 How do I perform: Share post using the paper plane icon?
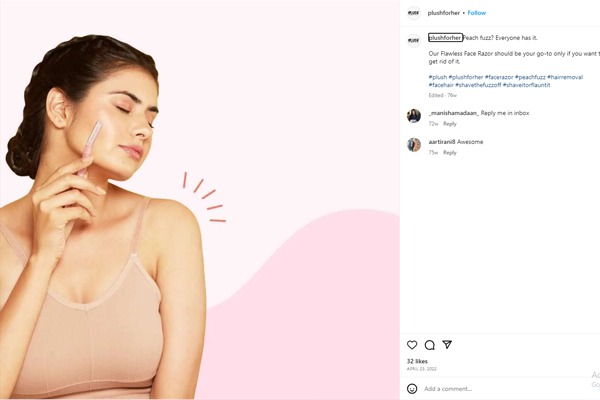coord(447,345)
